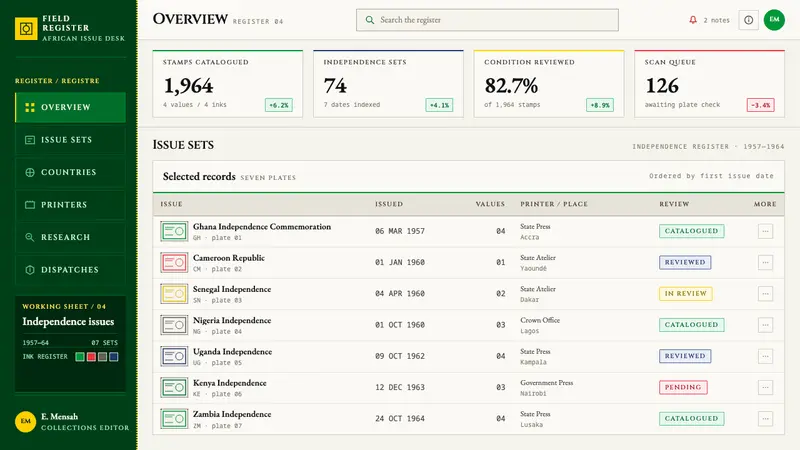Click the In Review badge for Senegal
Viewport: 800px width, 450px height.
click(x=685, y=293)
